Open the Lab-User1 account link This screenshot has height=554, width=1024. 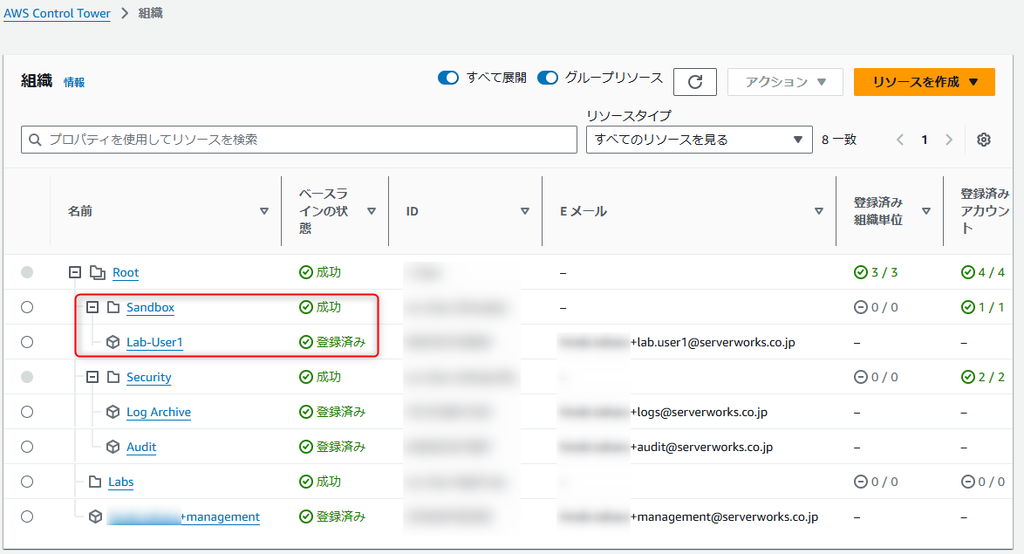[154, 342]
